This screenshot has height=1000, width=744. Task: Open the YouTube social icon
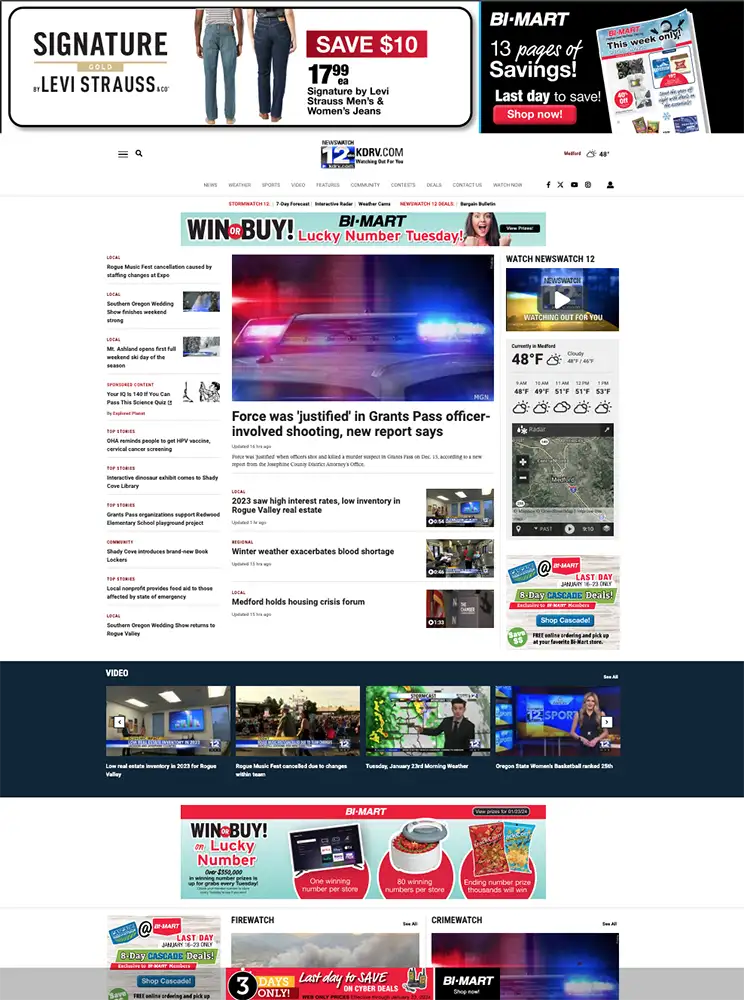point(574,185)
